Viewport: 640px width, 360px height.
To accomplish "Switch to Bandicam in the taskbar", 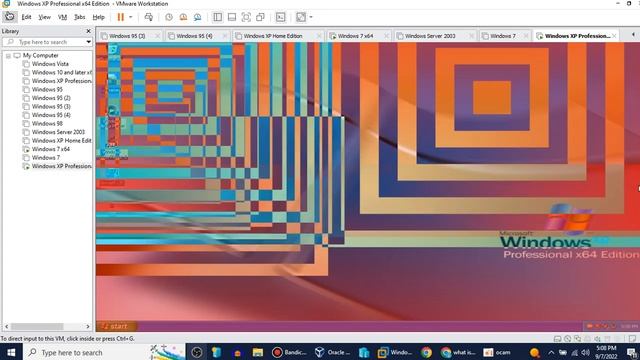I will (x=289, y=352).
